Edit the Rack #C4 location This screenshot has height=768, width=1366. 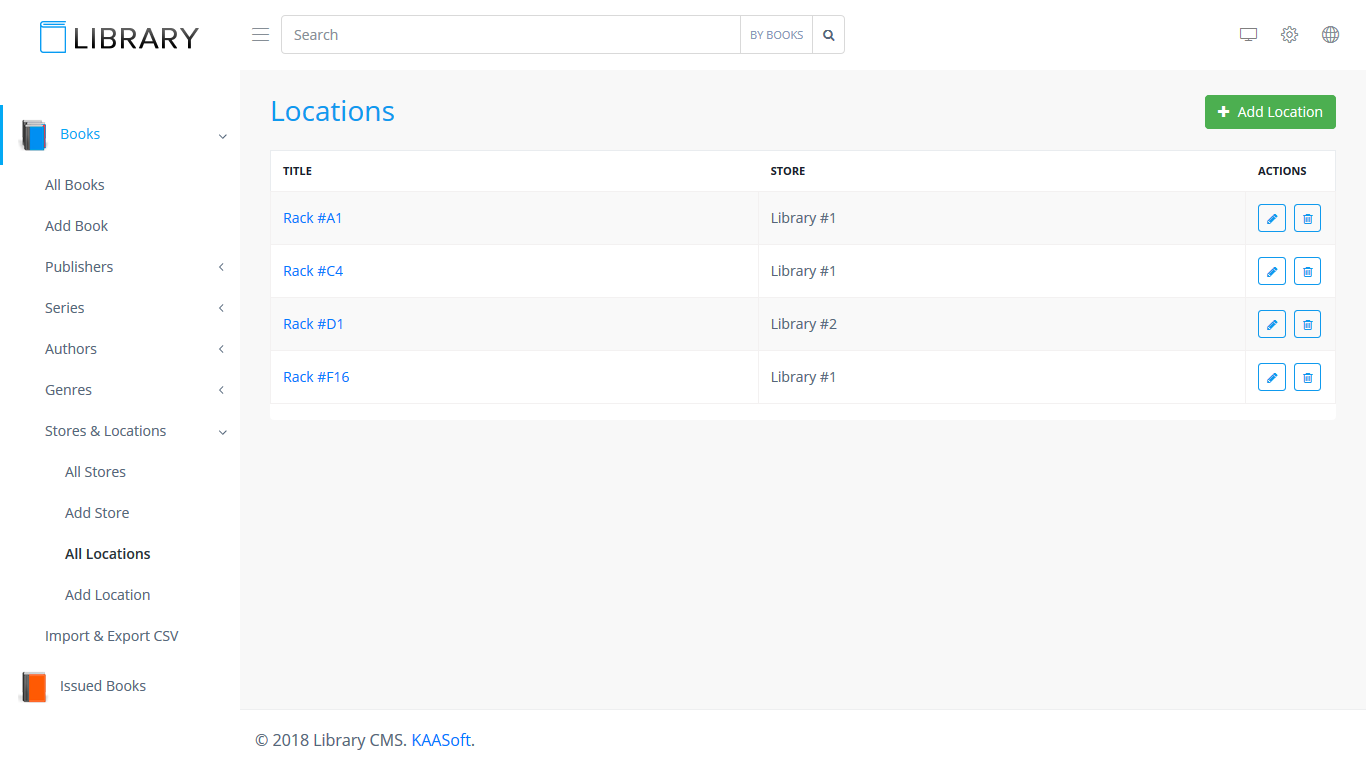(x=1271, y=271)
